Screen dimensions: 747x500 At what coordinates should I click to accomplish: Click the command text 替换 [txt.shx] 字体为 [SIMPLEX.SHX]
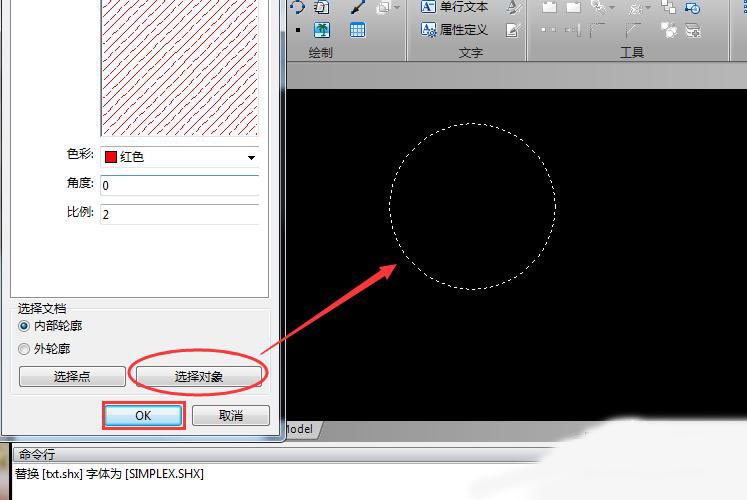[x=109, y=474]
